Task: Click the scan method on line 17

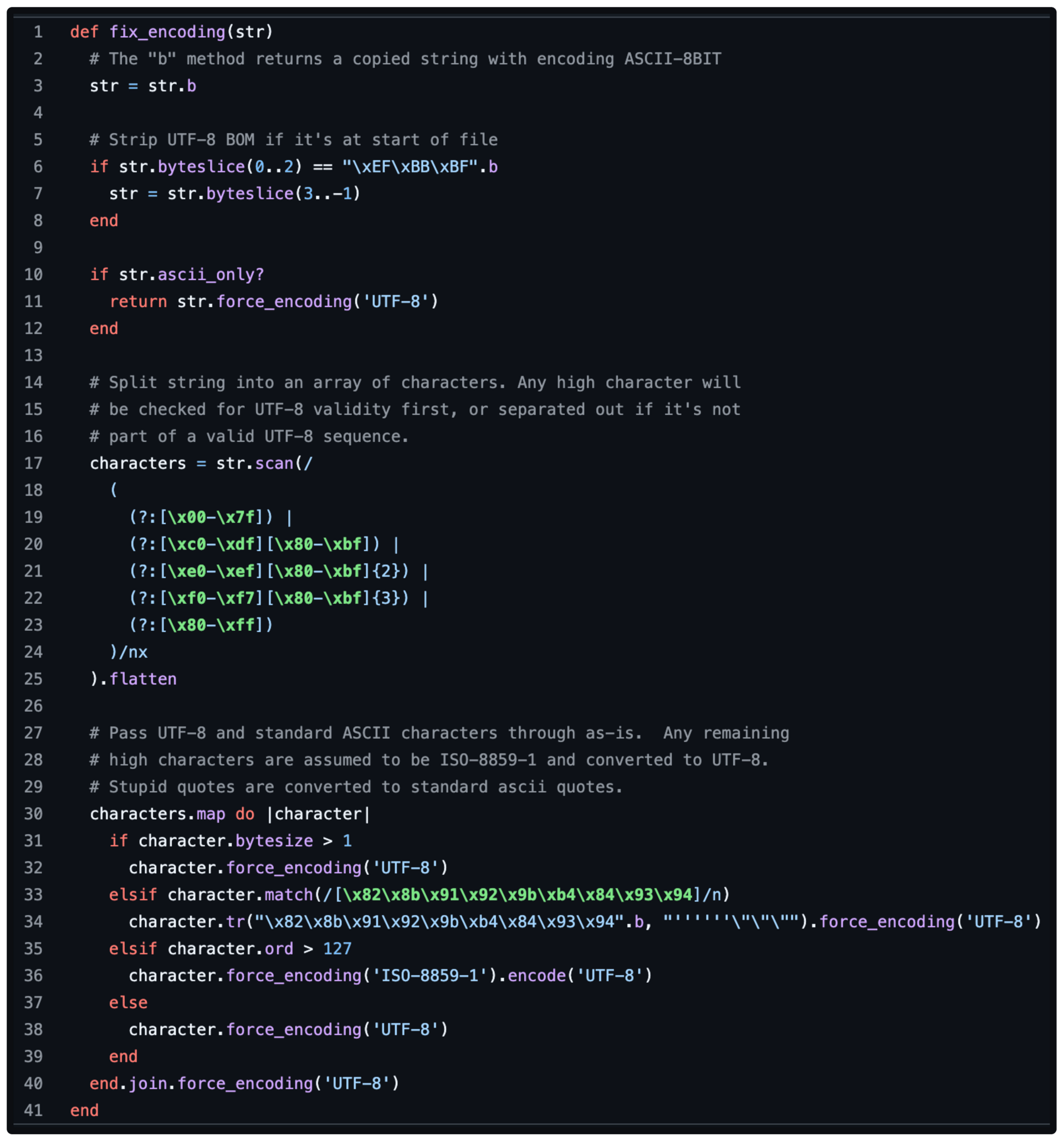Action: click(x=274, y=463)
